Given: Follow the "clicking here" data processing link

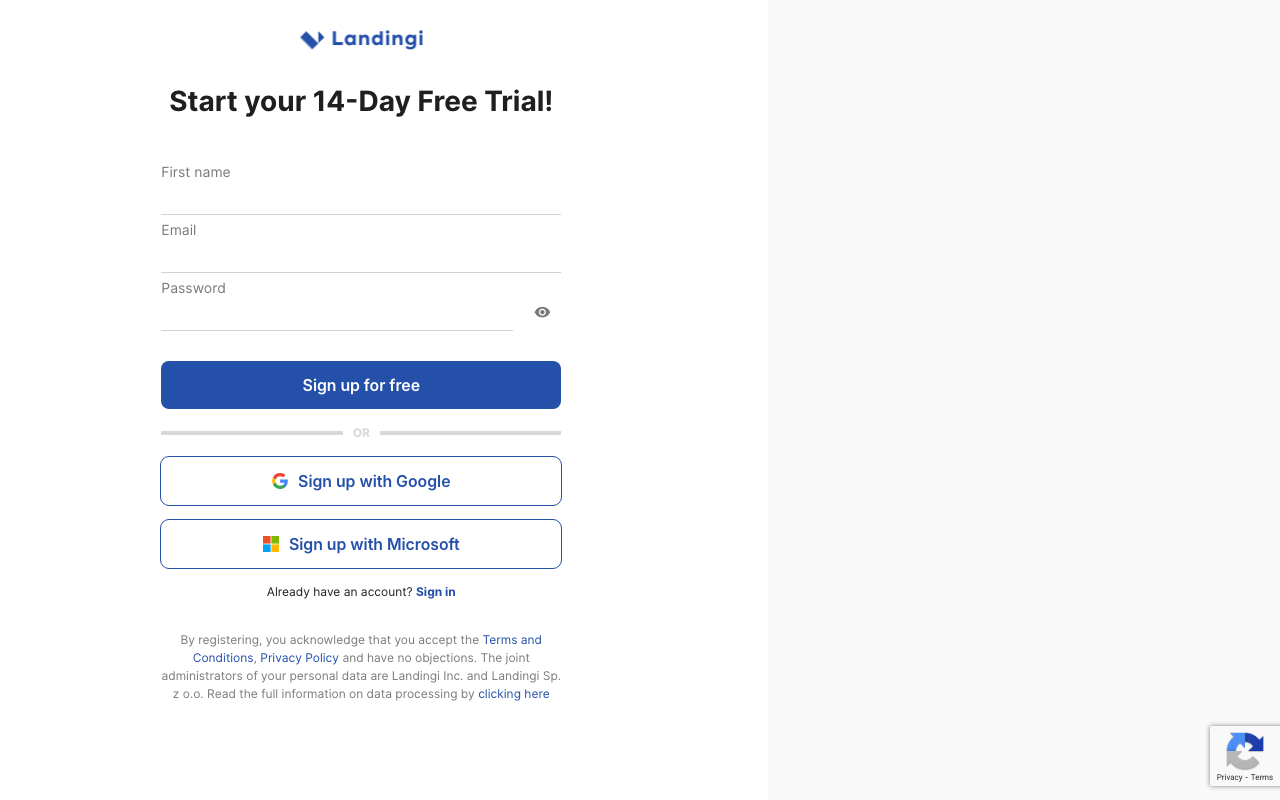Looking at the screenshot, I should pos(513,694).
